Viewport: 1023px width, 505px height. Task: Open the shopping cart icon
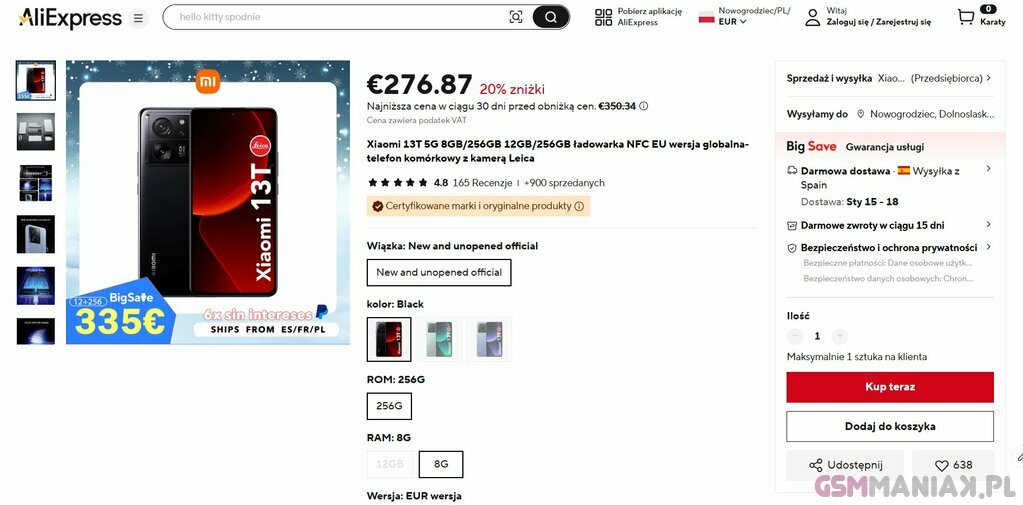click(x=966, y=17)
